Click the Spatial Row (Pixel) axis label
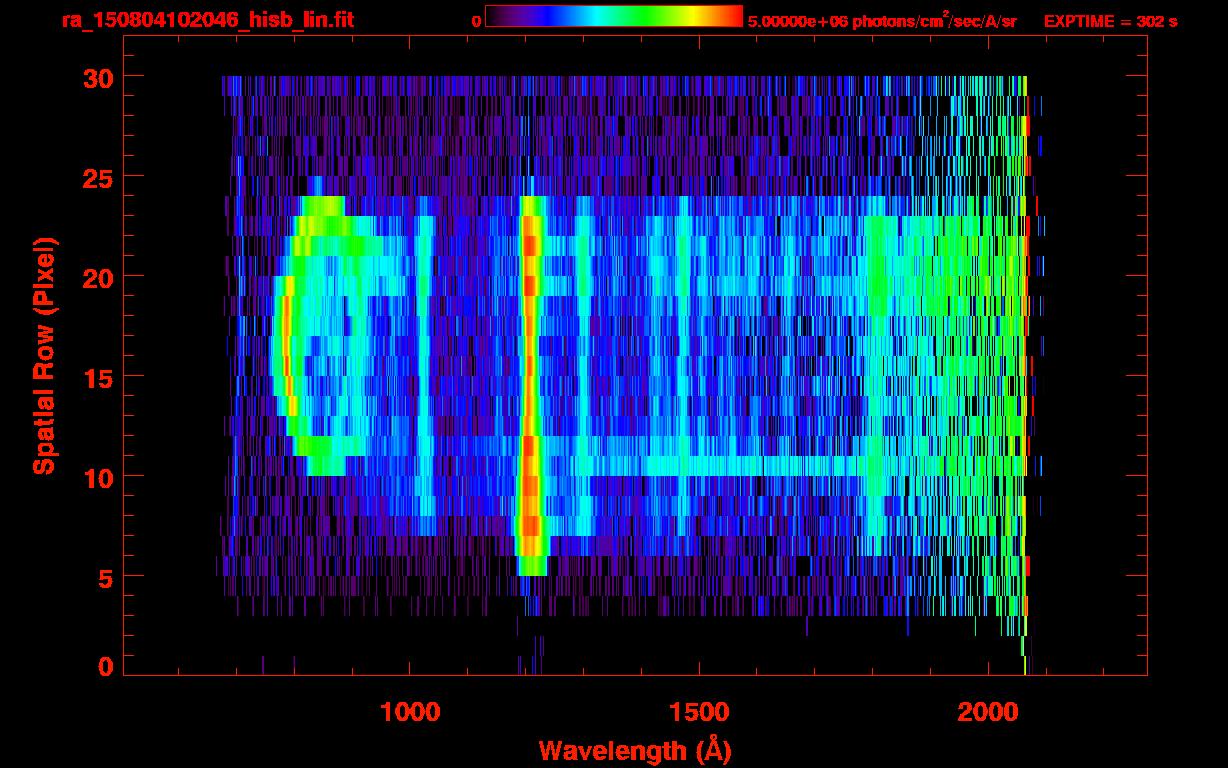 [x=44, y=355]
